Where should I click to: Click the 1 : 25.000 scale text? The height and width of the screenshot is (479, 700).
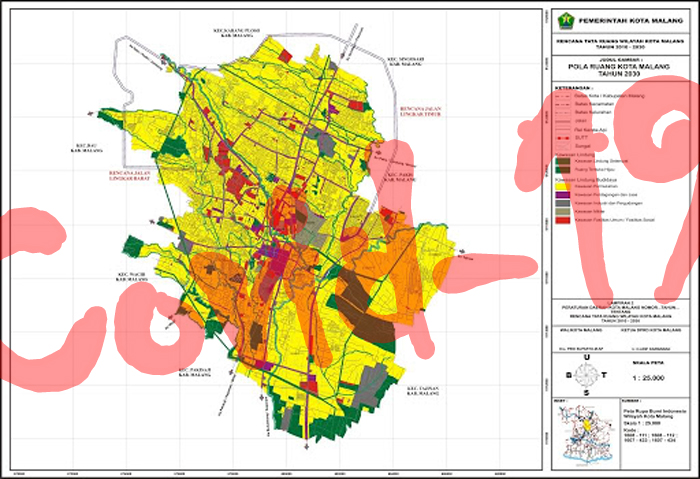coord(648,378)
